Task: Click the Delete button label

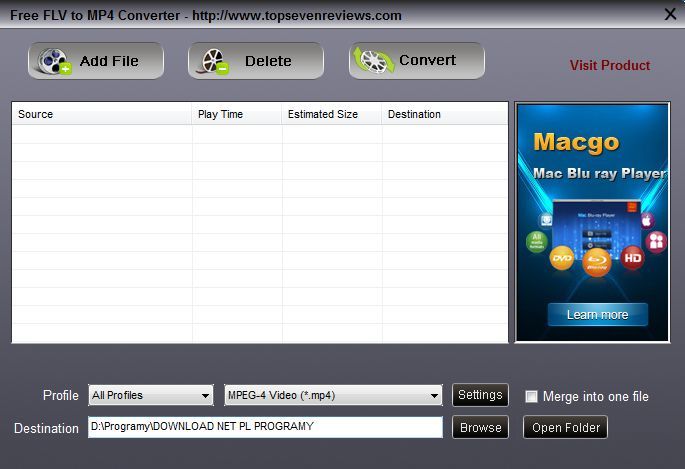Action: click(x=268, y=61)
